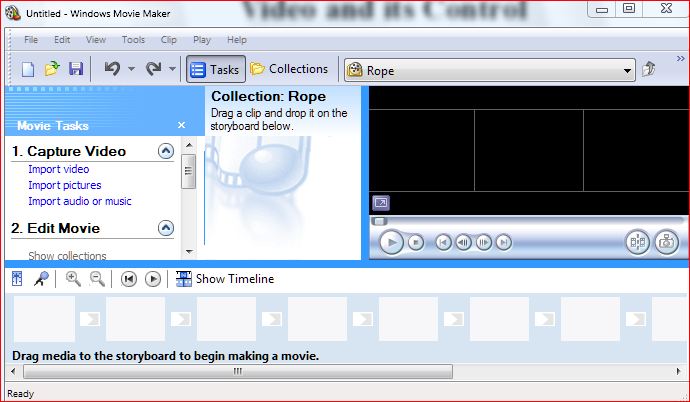Viewport: 690px width, 402px height.
Task: Select the first empty storyboard clip cell
Action: pos(44,319)
